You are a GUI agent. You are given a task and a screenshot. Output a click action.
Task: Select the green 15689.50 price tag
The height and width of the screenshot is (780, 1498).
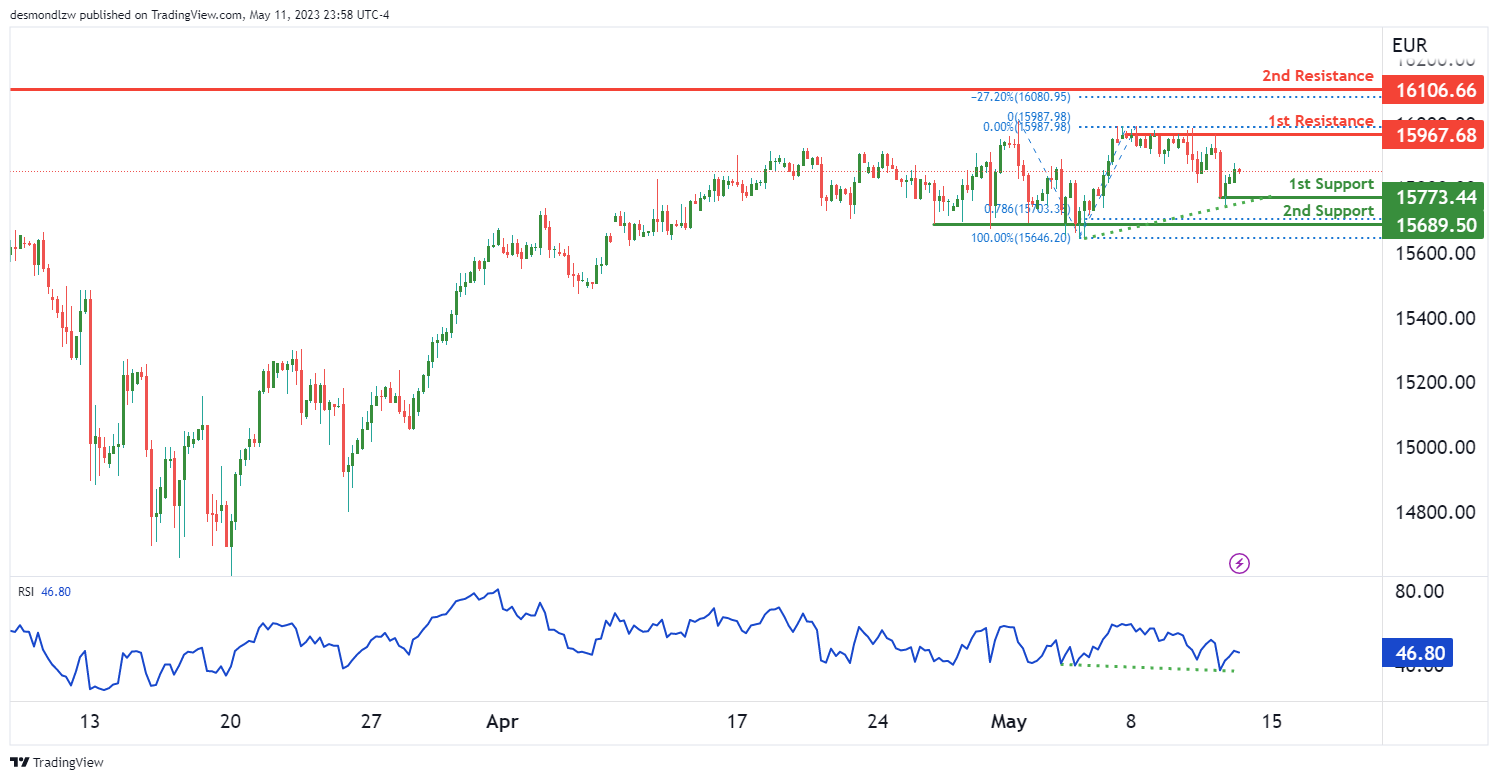coord(1432,225)
